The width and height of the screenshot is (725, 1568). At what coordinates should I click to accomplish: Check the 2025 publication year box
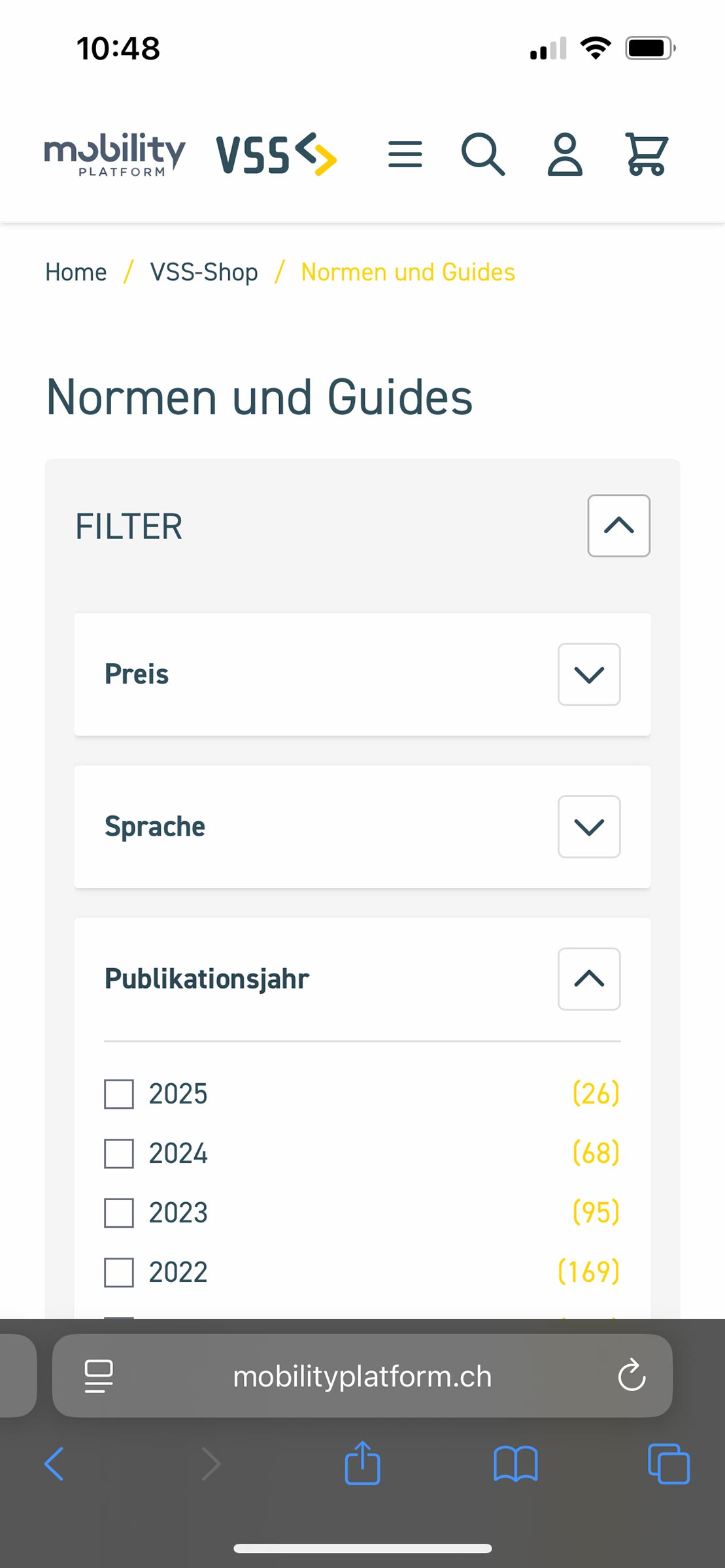[119, 1094]
